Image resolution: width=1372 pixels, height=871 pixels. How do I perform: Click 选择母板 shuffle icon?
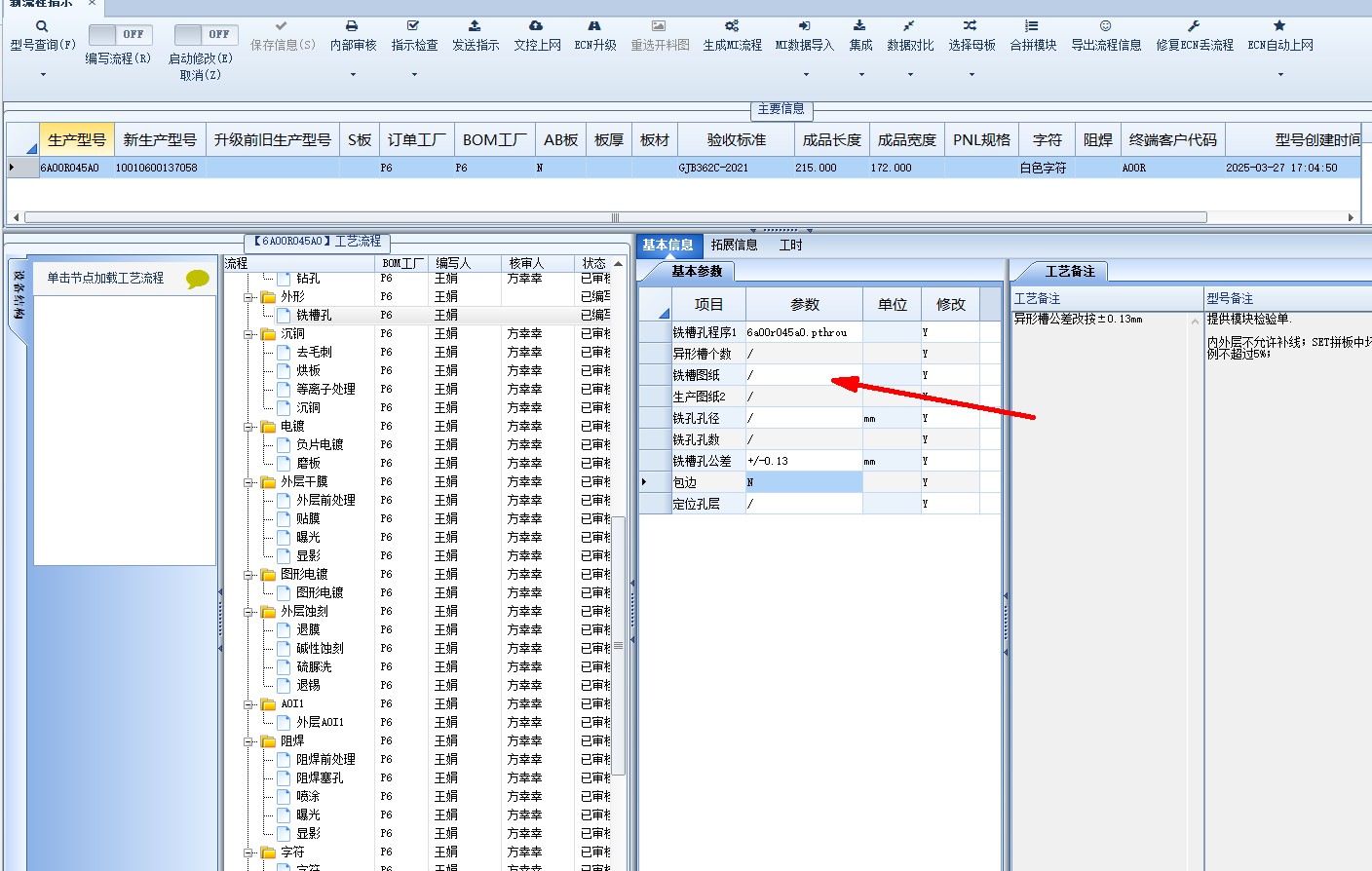pos(971,26)
